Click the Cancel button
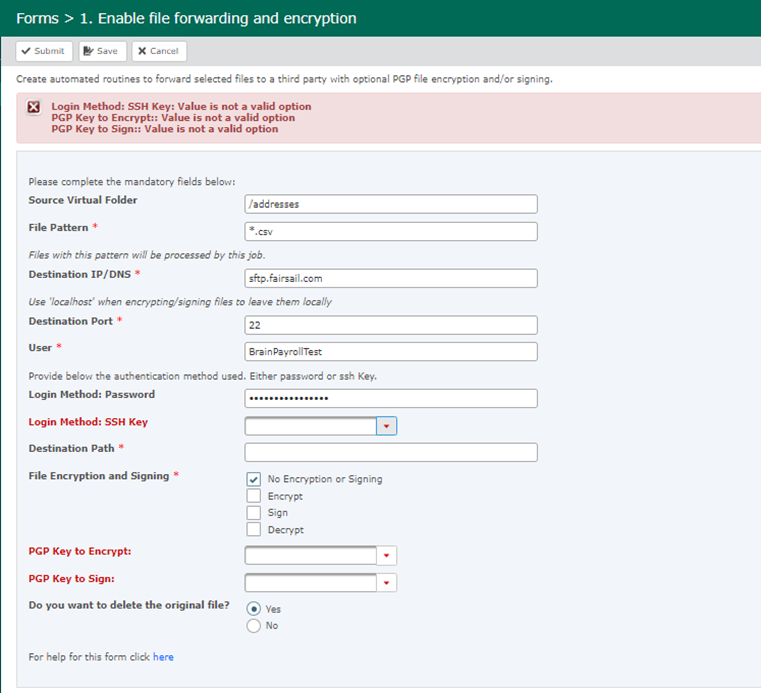This screenshot has width=761, height=693. pos(159,51)
